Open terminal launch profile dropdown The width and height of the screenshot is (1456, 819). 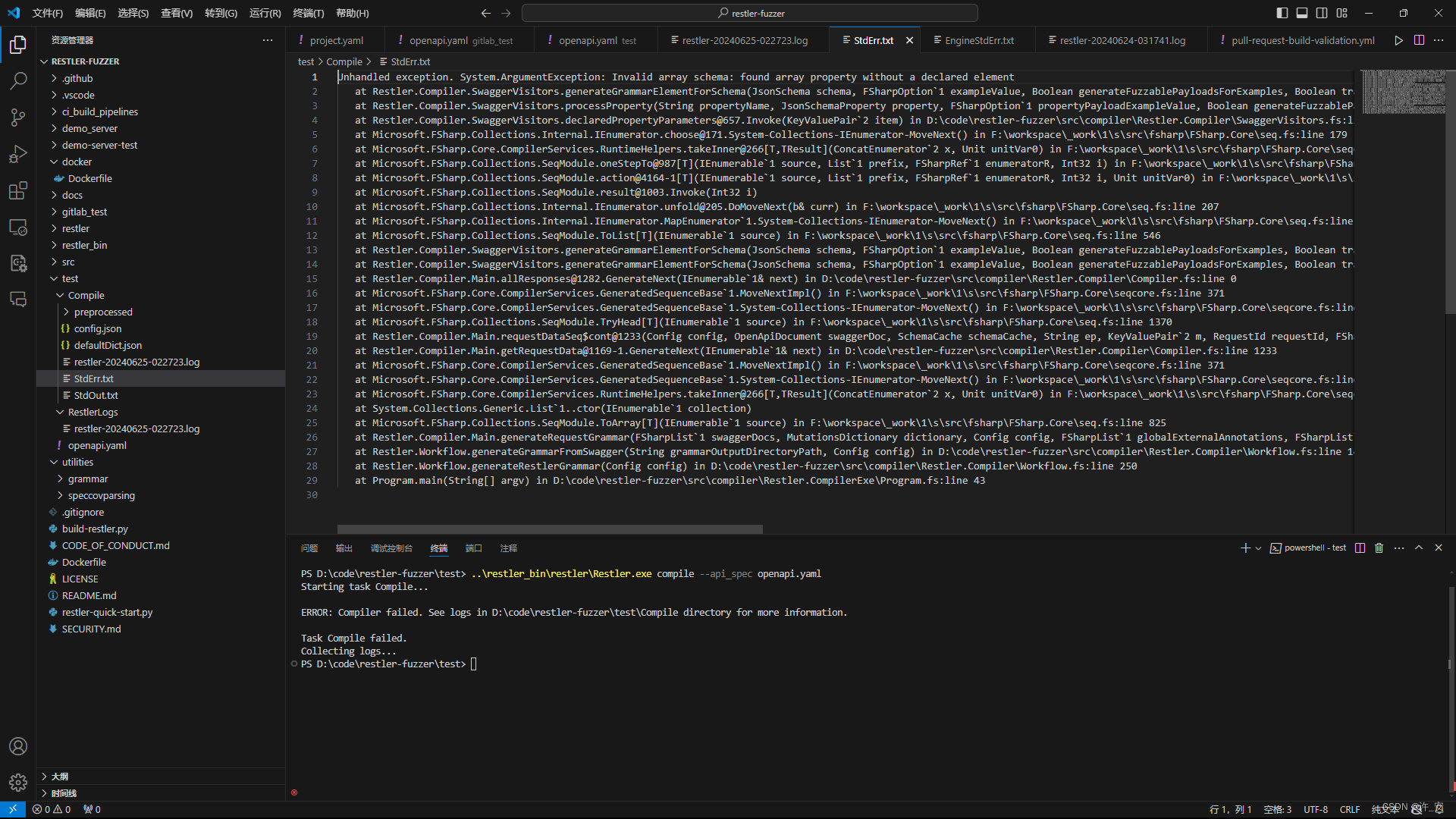pos(1259,548)
